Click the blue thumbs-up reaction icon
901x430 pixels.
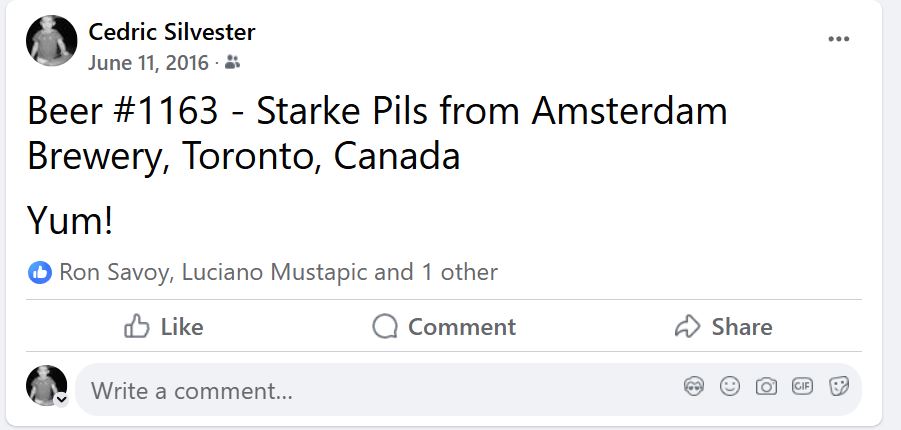[x=40, y=272]
